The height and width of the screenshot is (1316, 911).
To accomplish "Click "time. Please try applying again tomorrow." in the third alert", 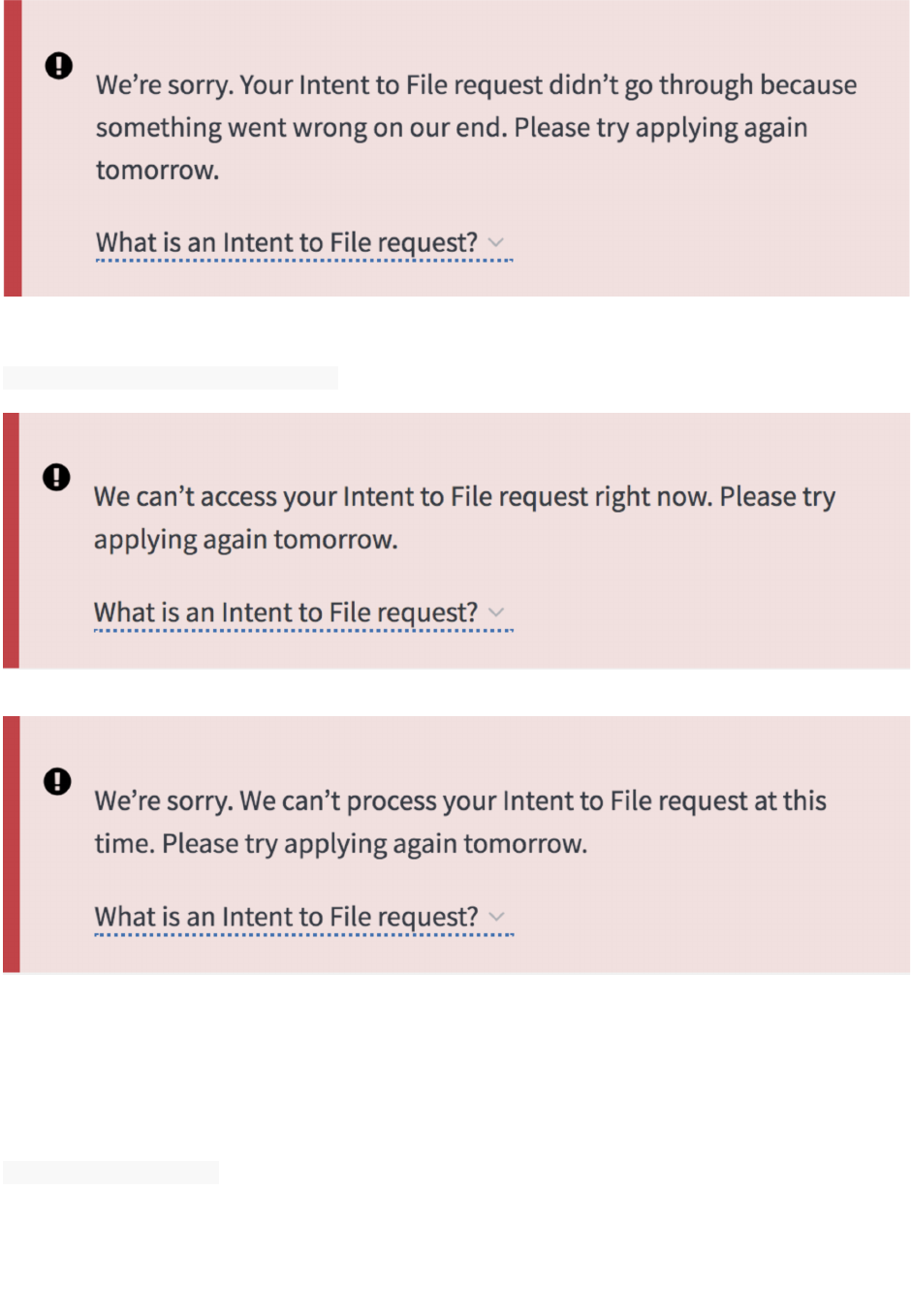I will tap(341, 844).
